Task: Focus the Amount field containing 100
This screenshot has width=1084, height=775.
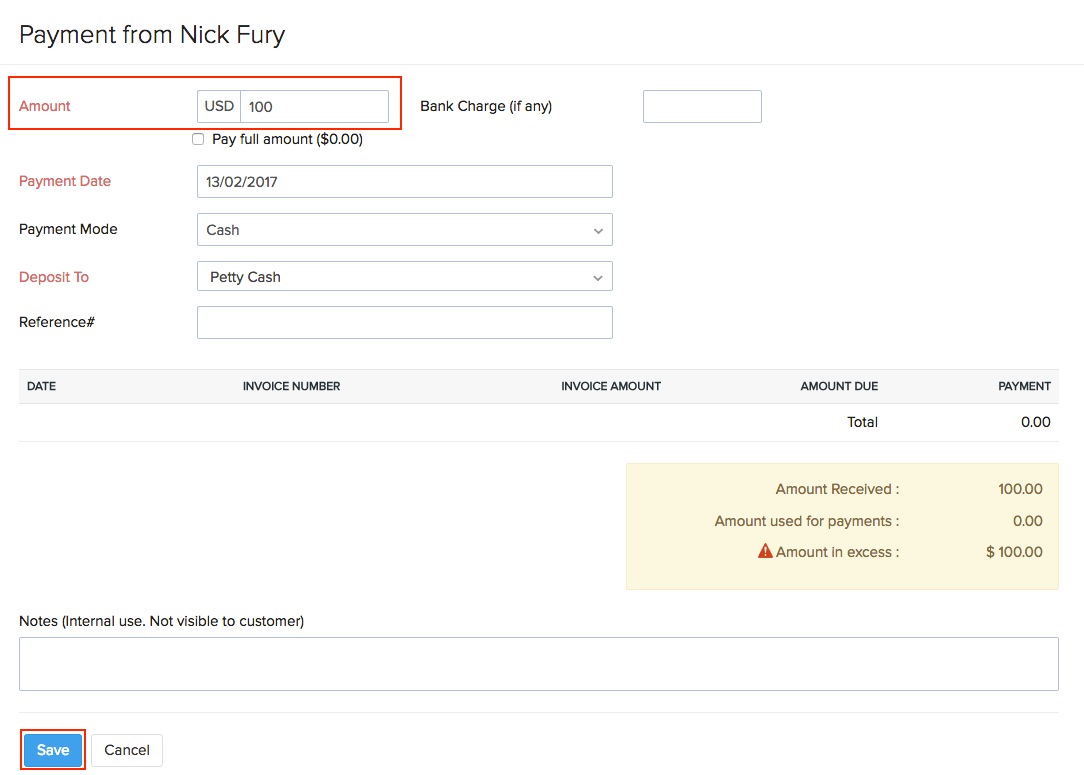Action: tap(314, 106)
